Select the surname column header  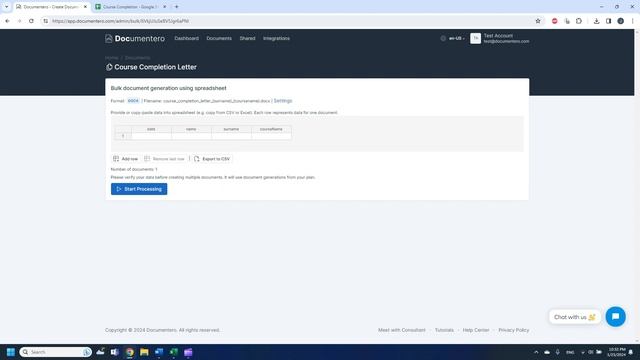coord(231,129)
